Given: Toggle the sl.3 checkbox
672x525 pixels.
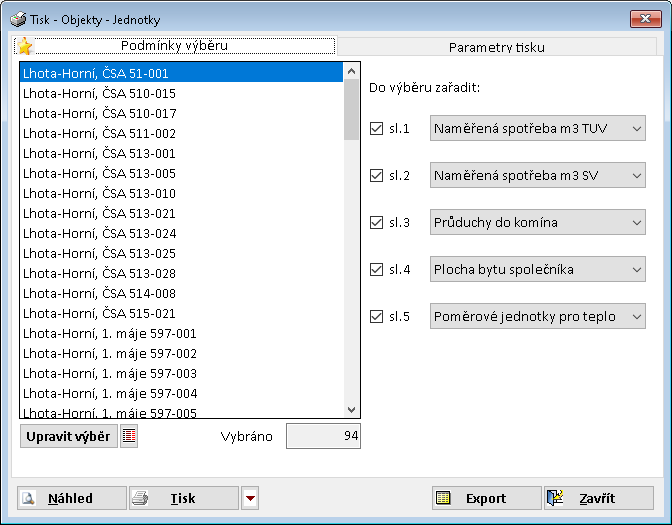Looking at the screenshot, I should coord(377,222).
